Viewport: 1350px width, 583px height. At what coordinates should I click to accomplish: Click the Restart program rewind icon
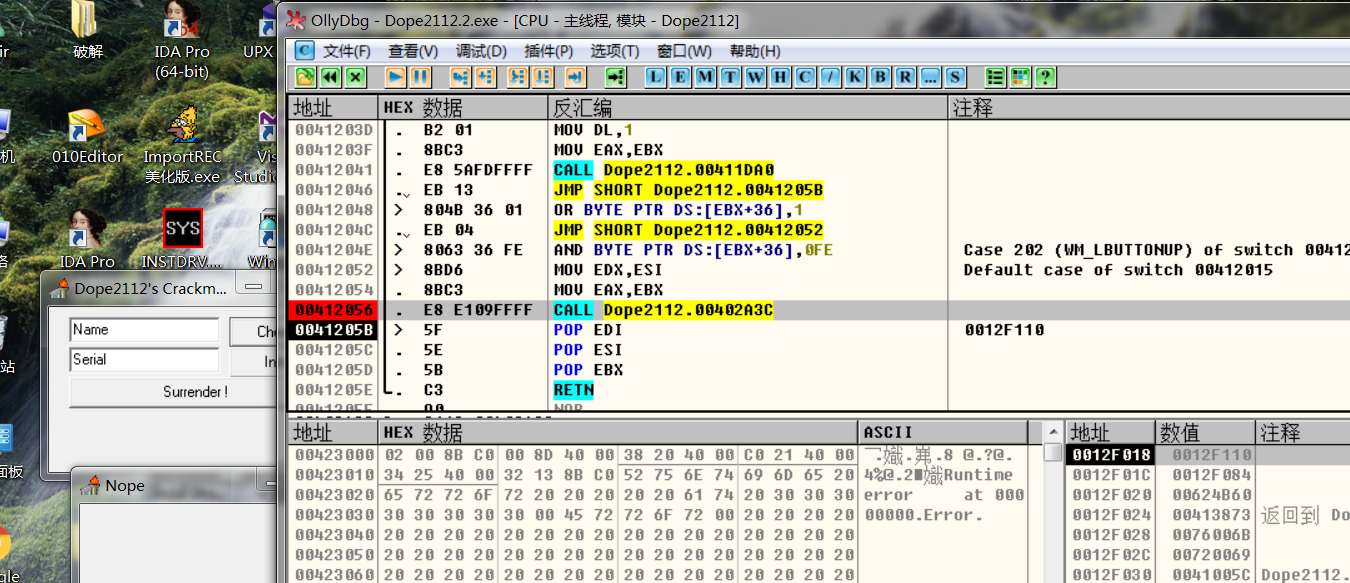pyautogui.click(x=330, y=76)
